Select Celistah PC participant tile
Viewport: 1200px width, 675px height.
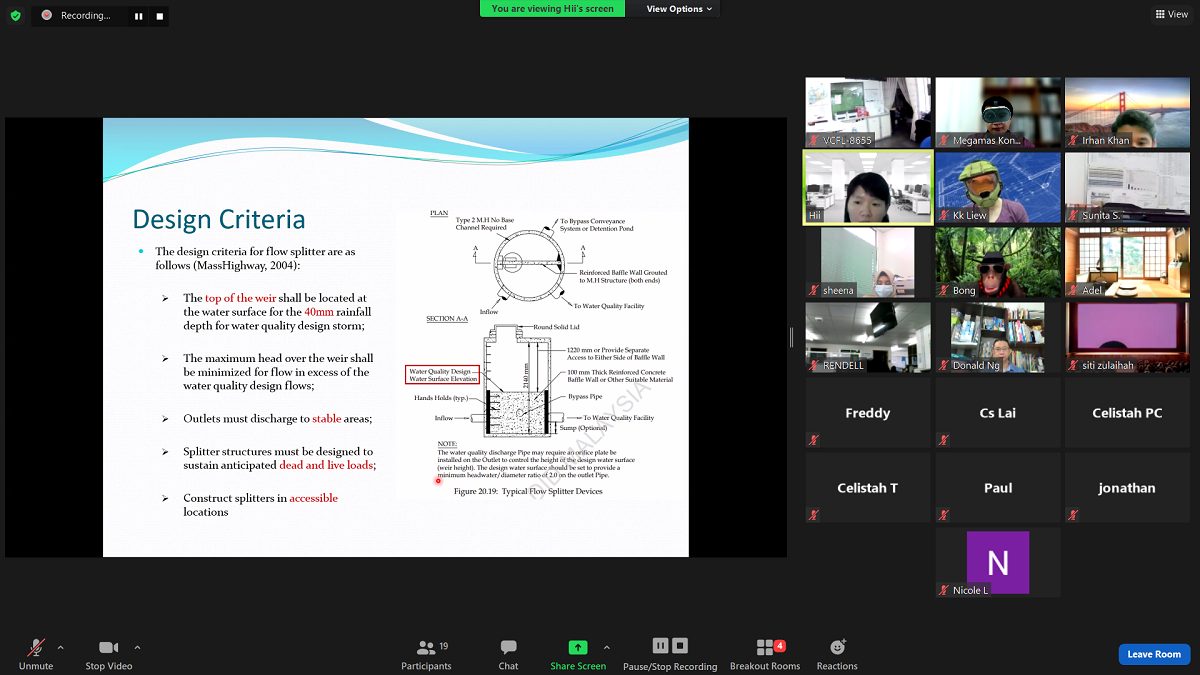point(1127,413)
